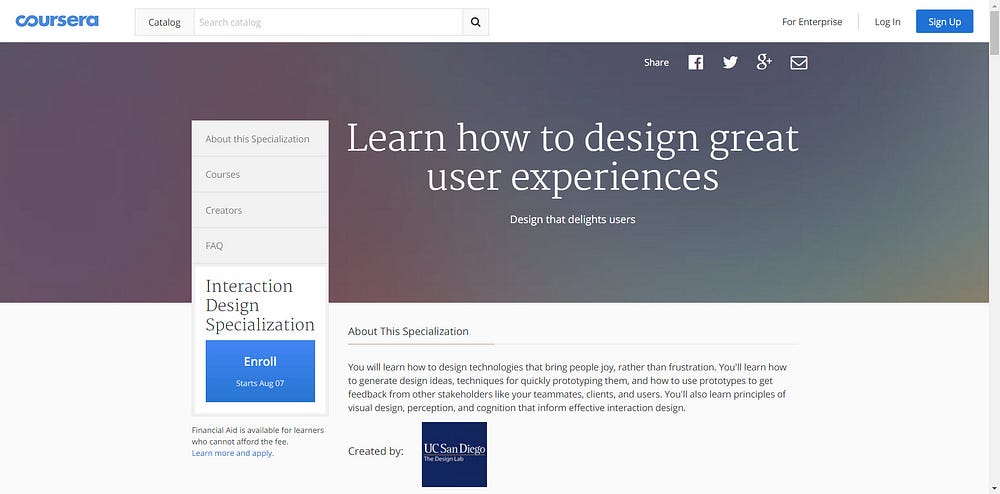This screenshot has height=494, width=1000.
Task: Click the Sign Up button
Action: (945, 22)
